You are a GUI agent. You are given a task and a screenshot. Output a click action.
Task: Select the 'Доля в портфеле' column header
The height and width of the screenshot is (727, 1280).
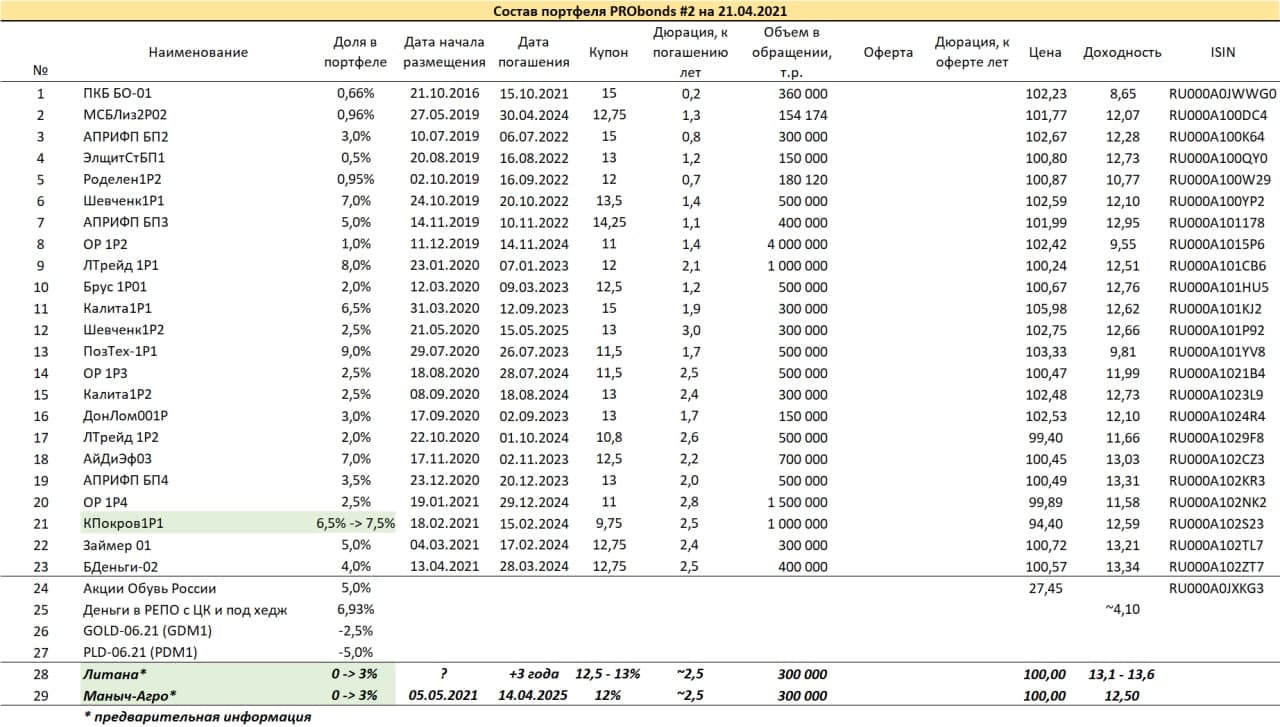(355, 52)
